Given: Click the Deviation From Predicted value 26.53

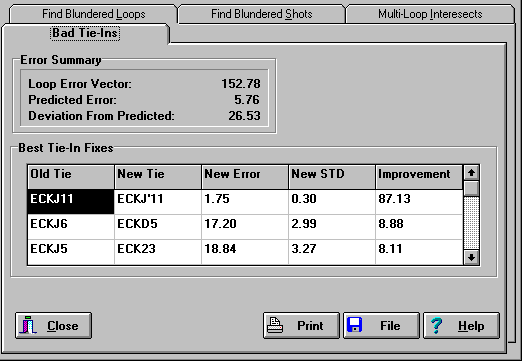Looking at the screenshot, I should (x=244, y=116).
